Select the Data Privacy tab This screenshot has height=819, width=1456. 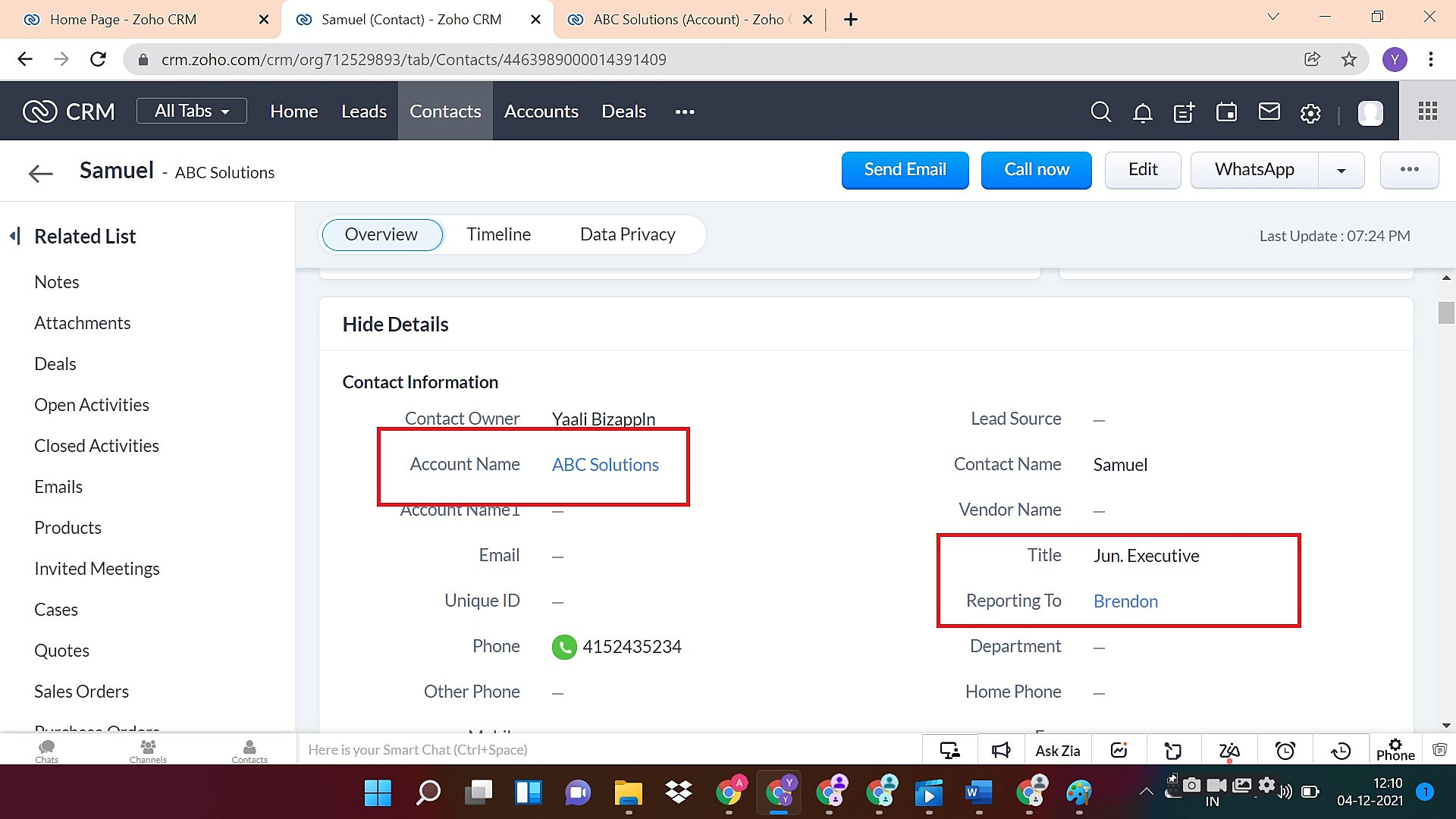pyautogui.click(x=627, y=234)
